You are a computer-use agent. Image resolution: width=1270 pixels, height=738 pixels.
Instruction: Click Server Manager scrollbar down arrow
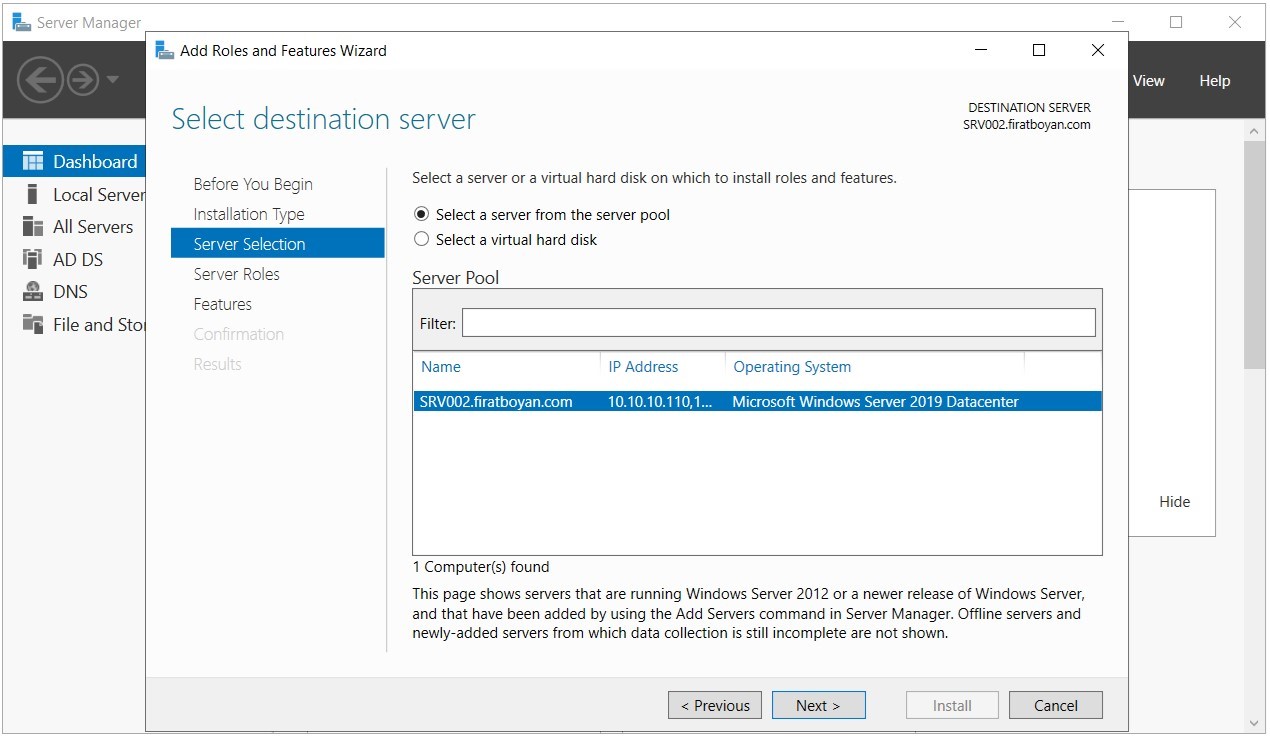point(1255,723)
